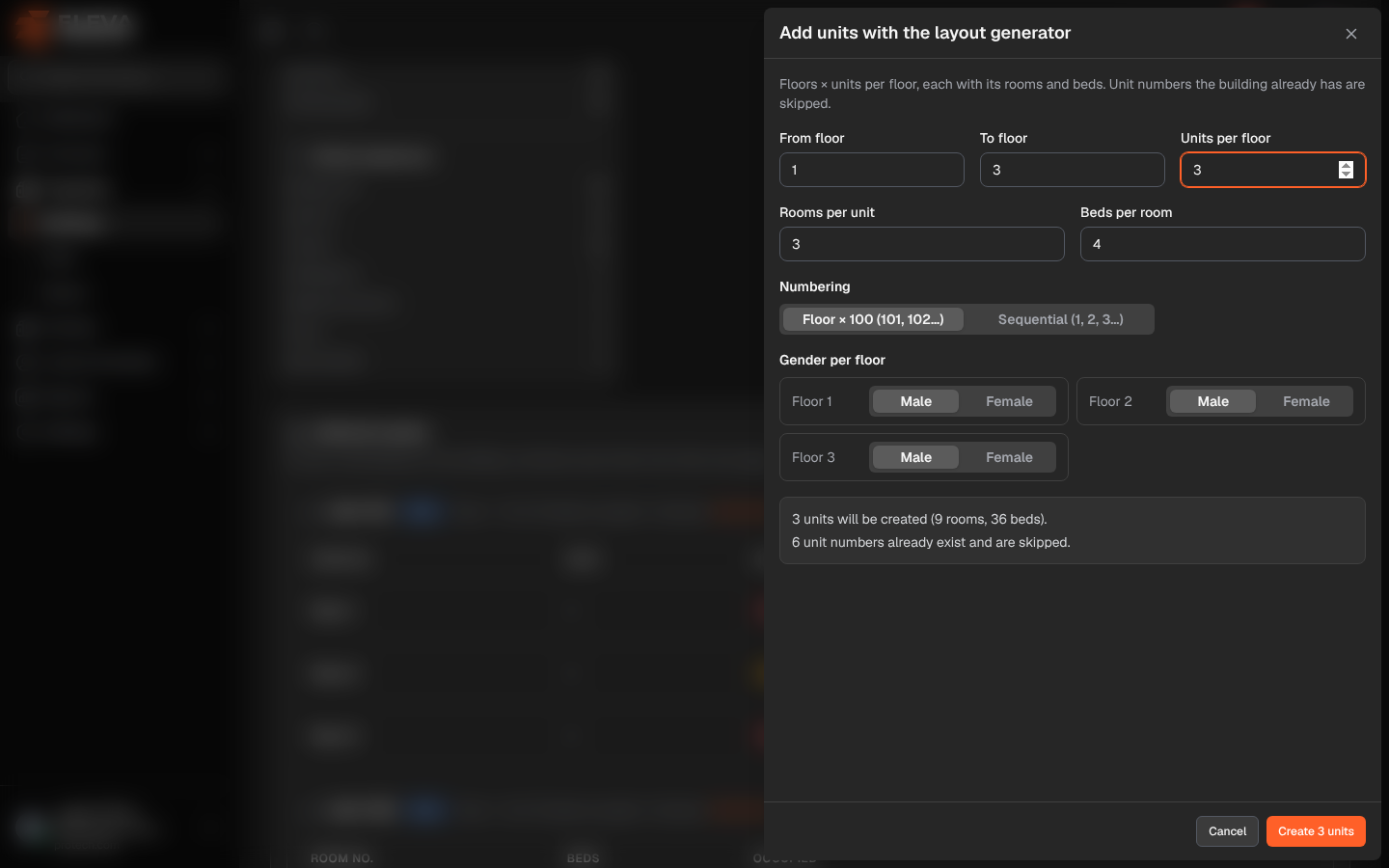Set Floor 1 gender to Female

(x=1009, y=401)
